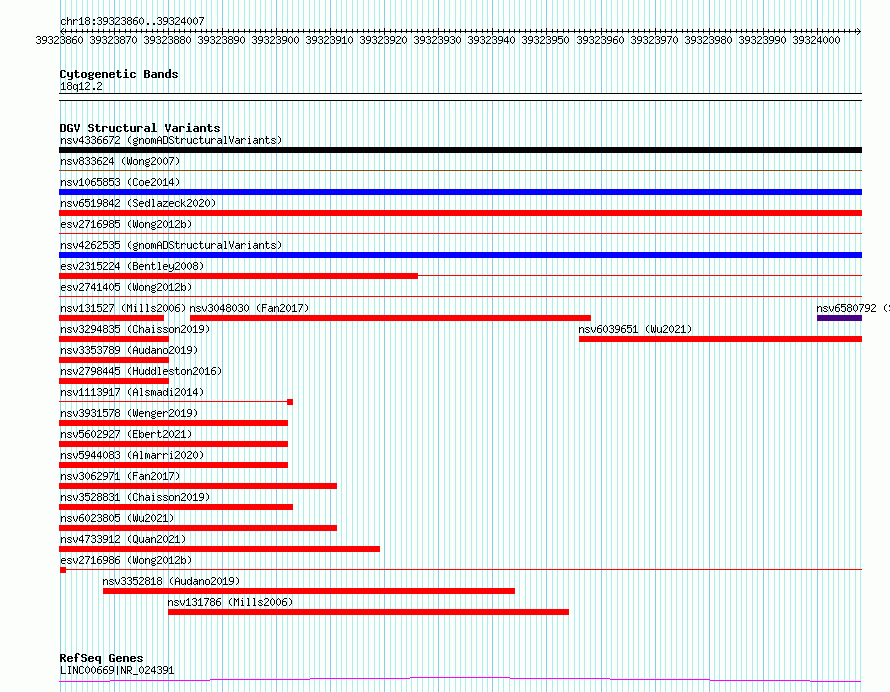Image resolution: width=890 pixels, height=692 pixels.
Task: Click nsv6023805 (Wu2021) label
Action: click(x=117, y=518)
